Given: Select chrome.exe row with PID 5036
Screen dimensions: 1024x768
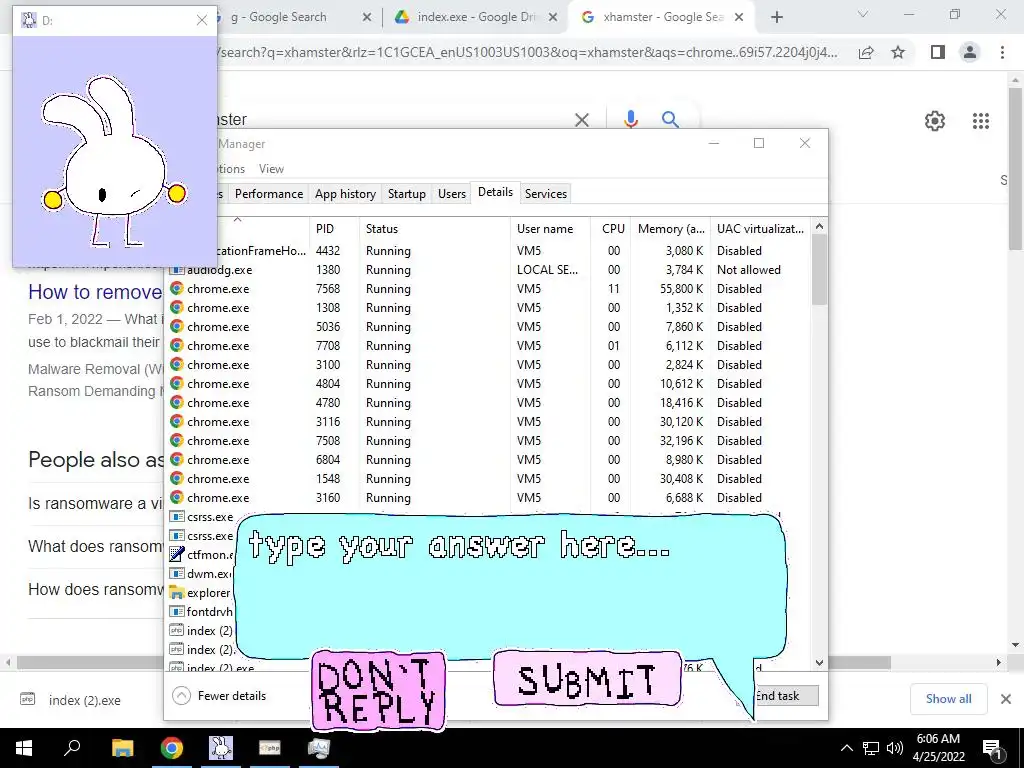Looking at the screenshot, I should [489, 327].
